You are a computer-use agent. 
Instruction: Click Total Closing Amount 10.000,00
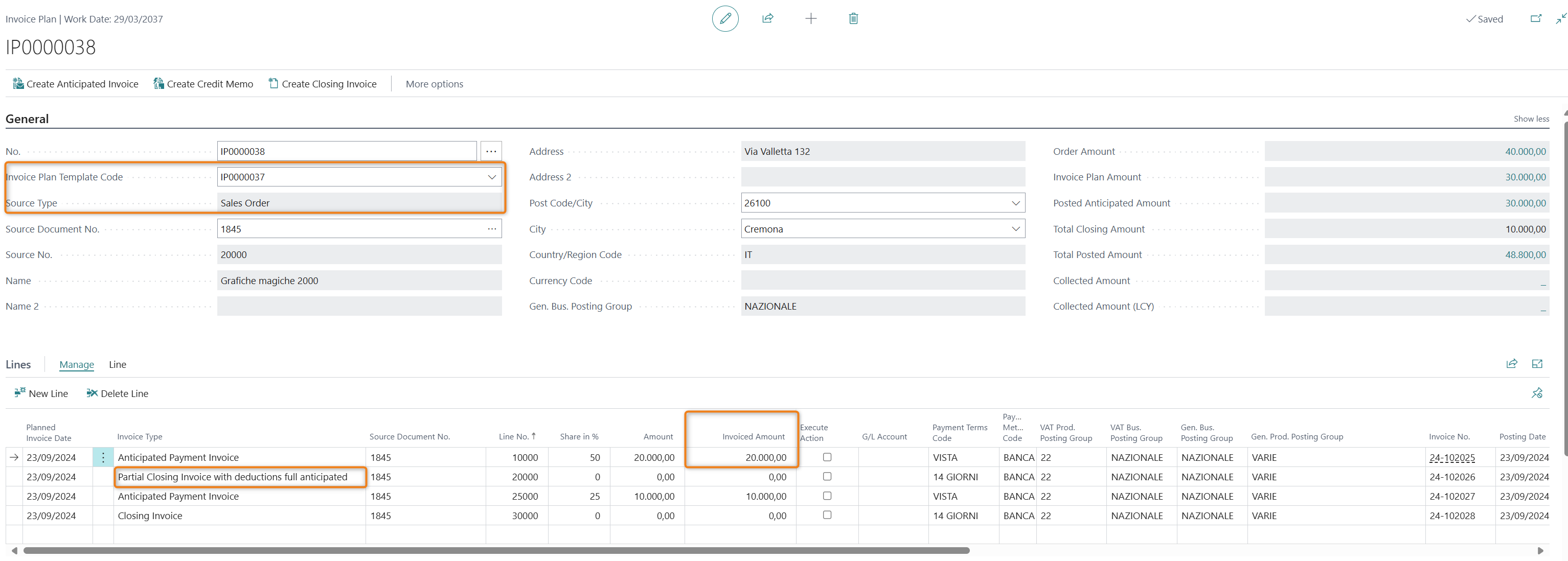click(x=1406, y=229)
